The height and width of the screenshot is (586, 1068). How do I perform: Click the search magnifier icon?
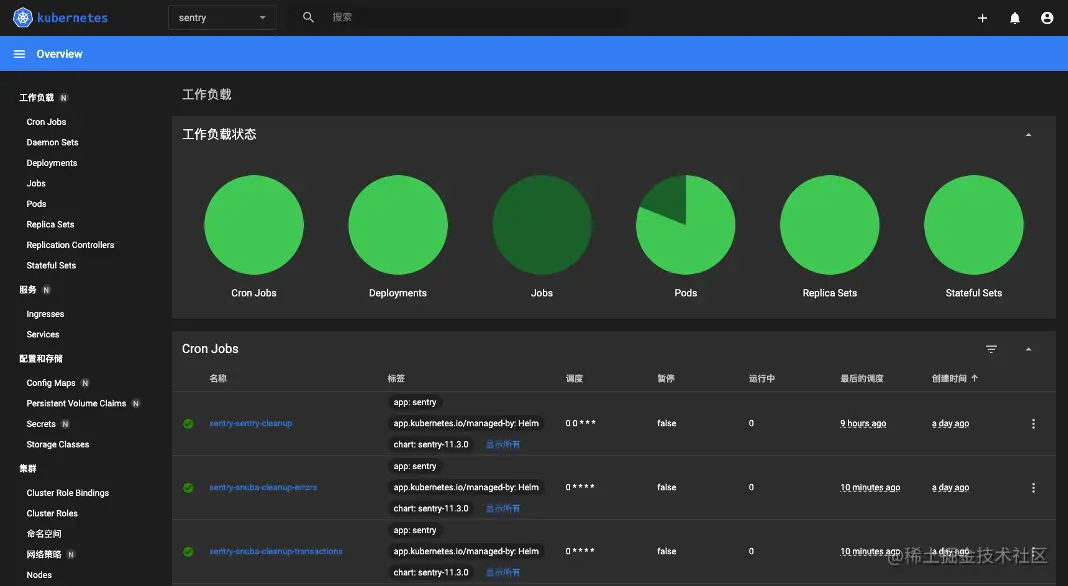[309, 17]
